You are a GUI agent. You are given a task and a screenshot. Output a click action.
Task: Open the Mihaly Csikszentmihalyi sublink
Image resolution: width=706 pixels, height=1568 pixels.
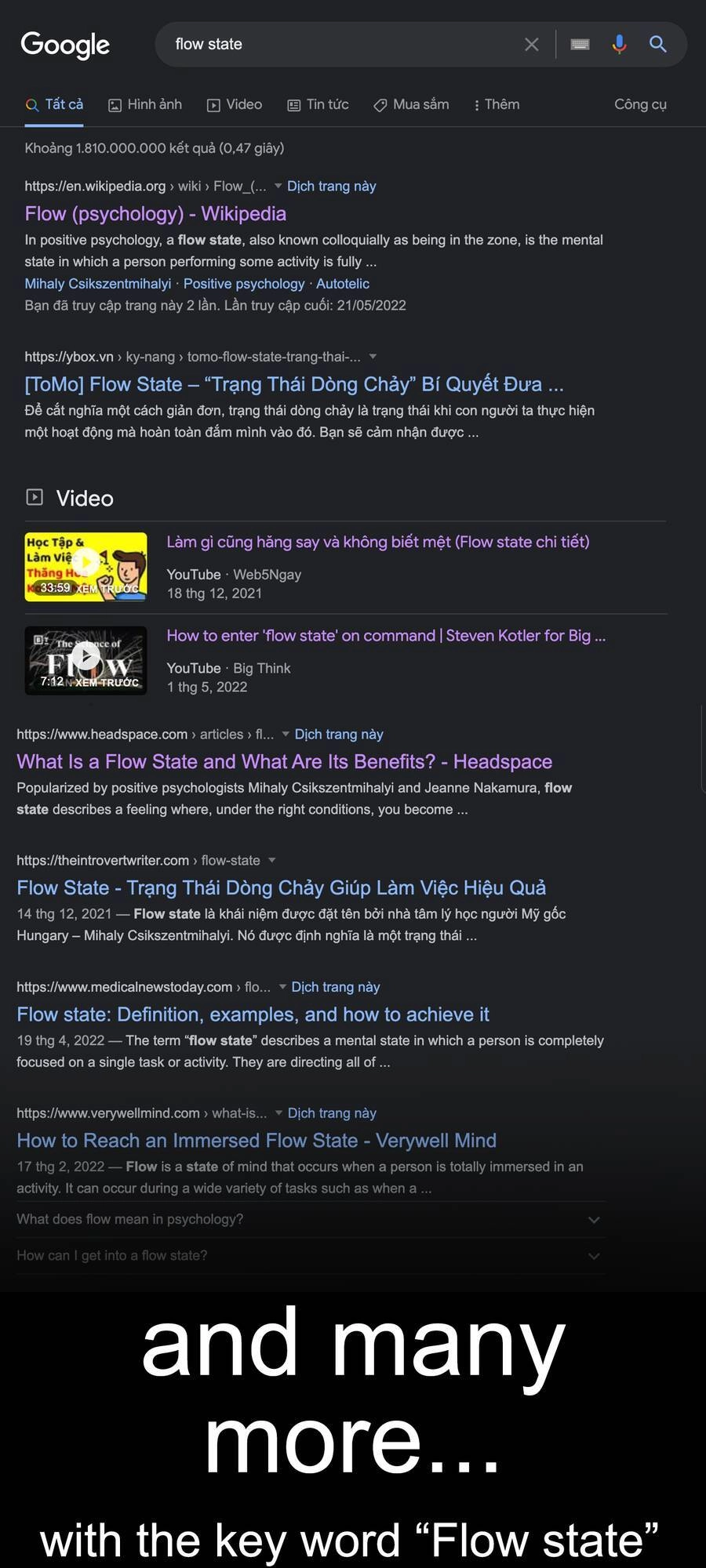coord(98,284)
